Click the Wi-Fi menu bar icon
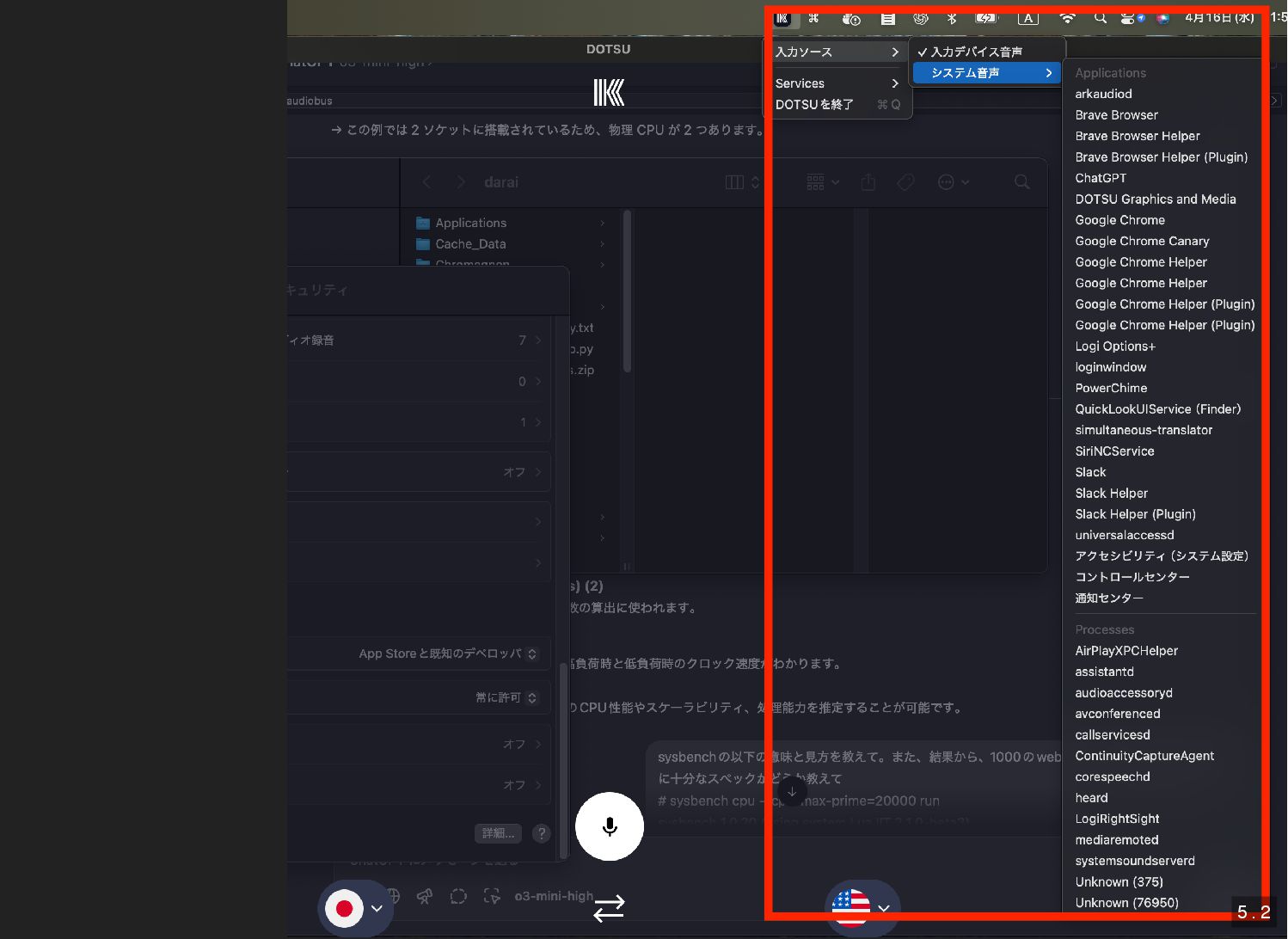This screenshot has height=939, width=1288. point(1067,18)
